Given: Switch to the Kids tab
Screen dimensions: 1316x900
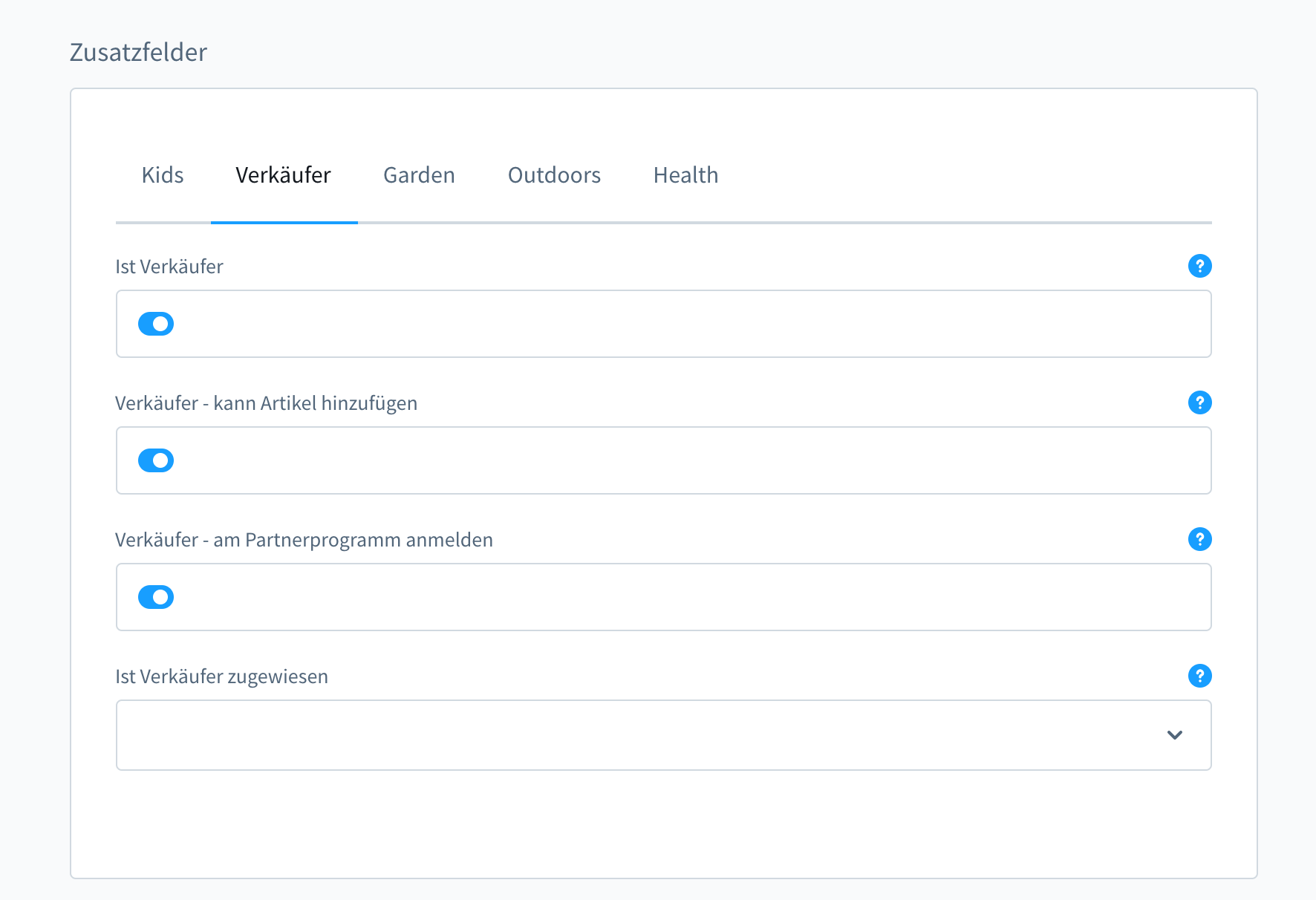Looking at the screenshot, I should coord(163,175).
